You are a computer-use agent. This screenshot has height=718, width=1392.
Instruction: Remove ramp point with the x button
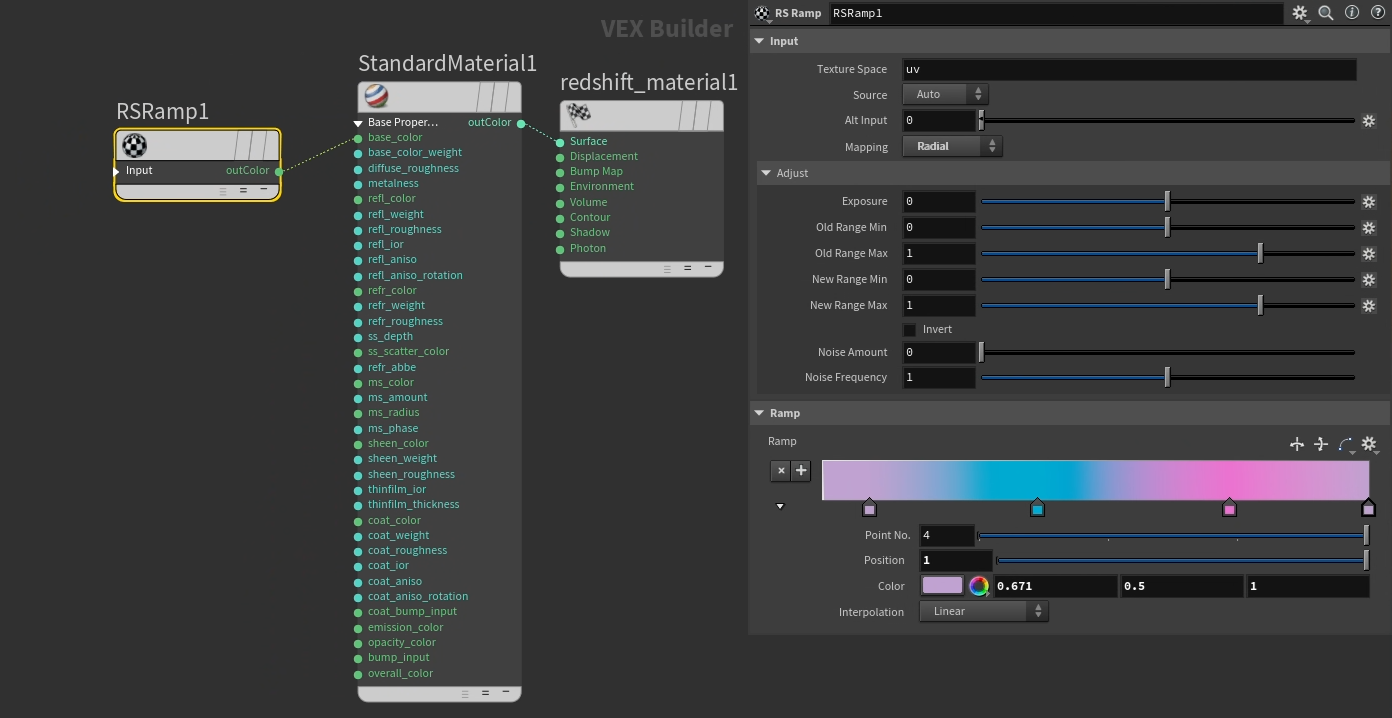(x=781, y=470)
